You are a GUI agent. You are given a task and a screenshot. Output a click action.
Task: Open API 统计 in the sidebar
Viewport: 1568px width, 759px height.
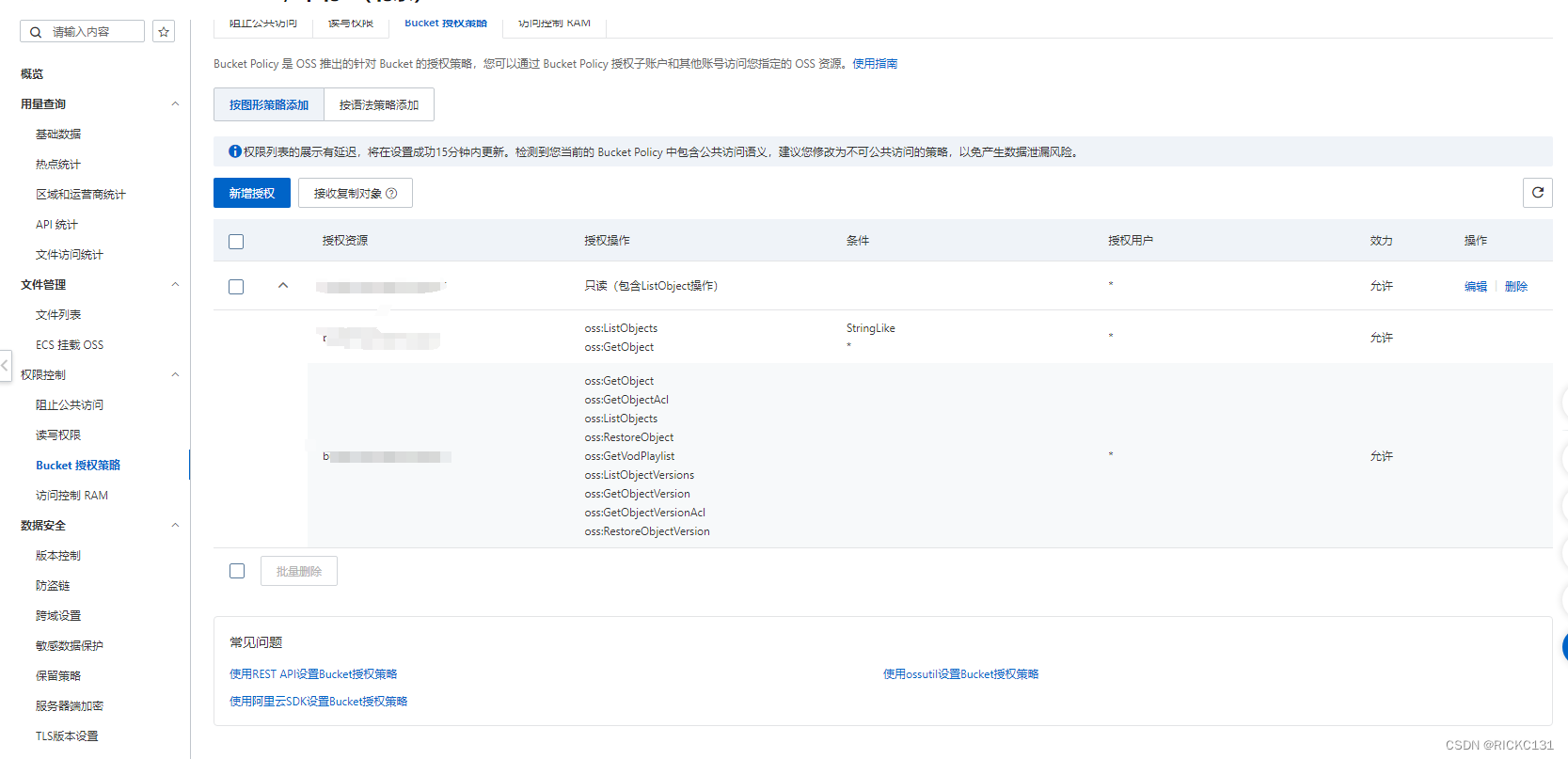click(56, 224)
